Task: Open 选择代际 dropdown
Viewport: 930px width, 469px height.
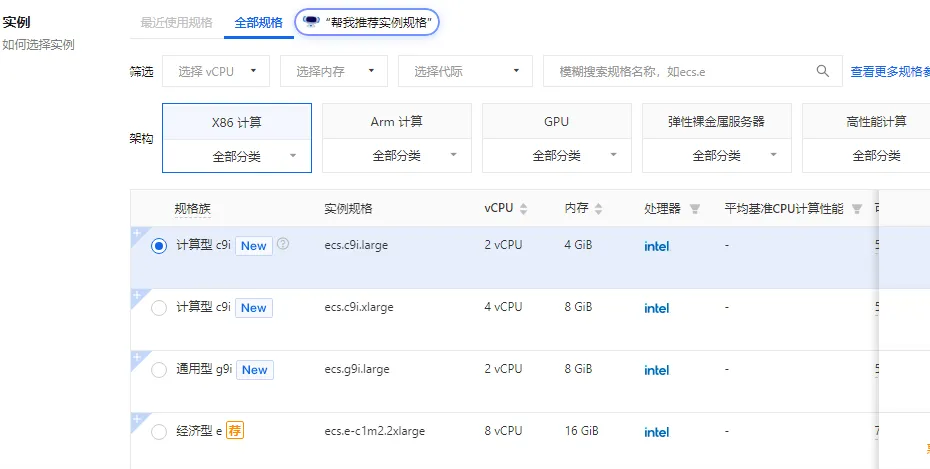Action: 465,71
